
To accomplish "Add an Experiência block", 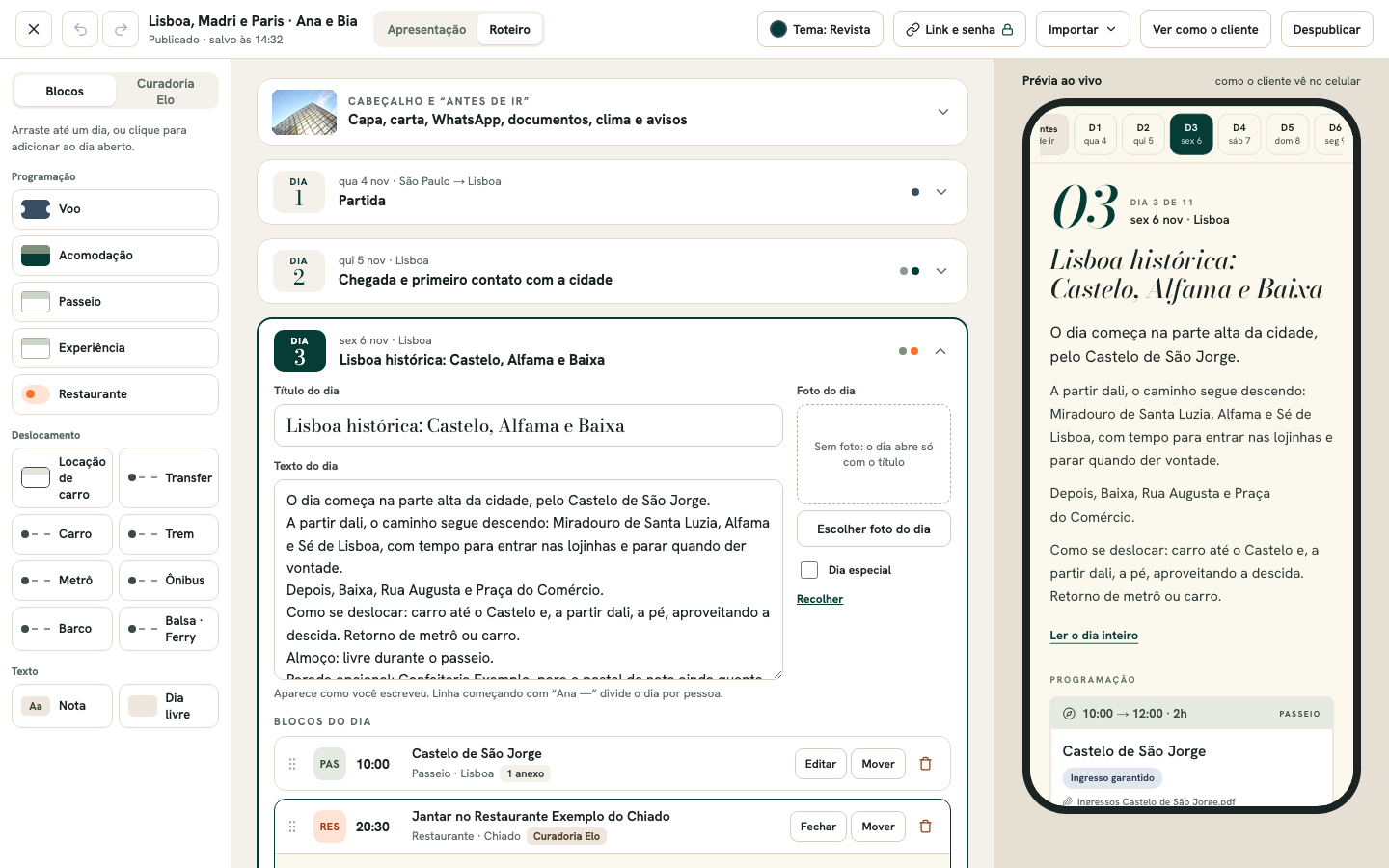I will click(x=115, y=348).
